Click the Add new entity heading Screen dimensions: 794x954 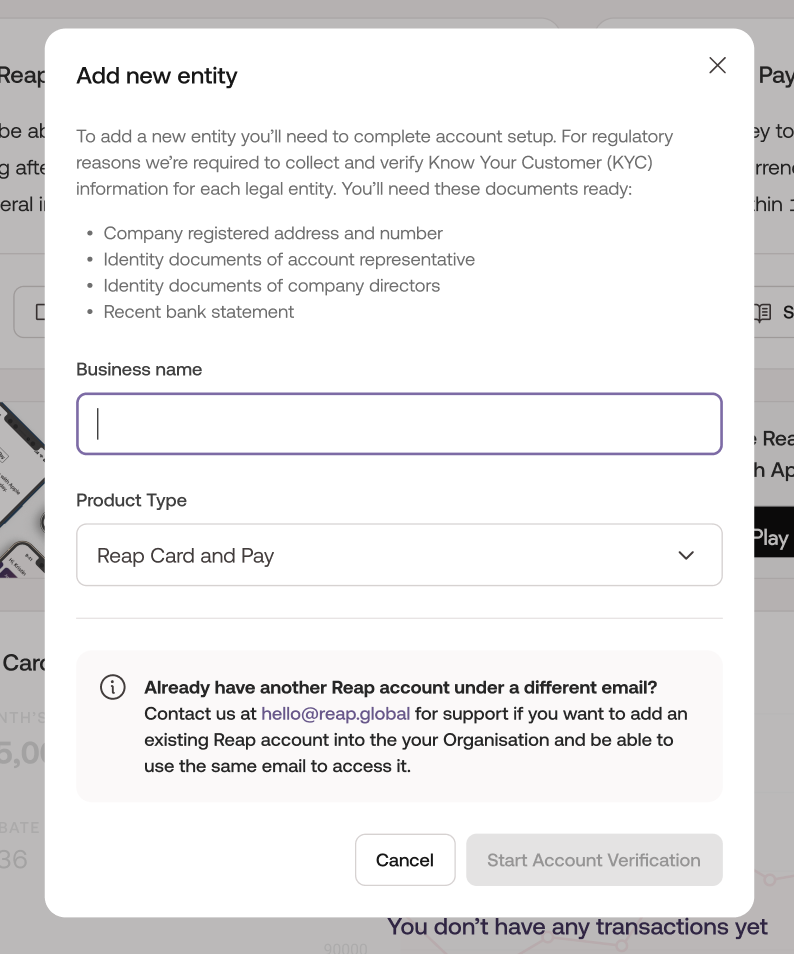click(x=157, y=76)
